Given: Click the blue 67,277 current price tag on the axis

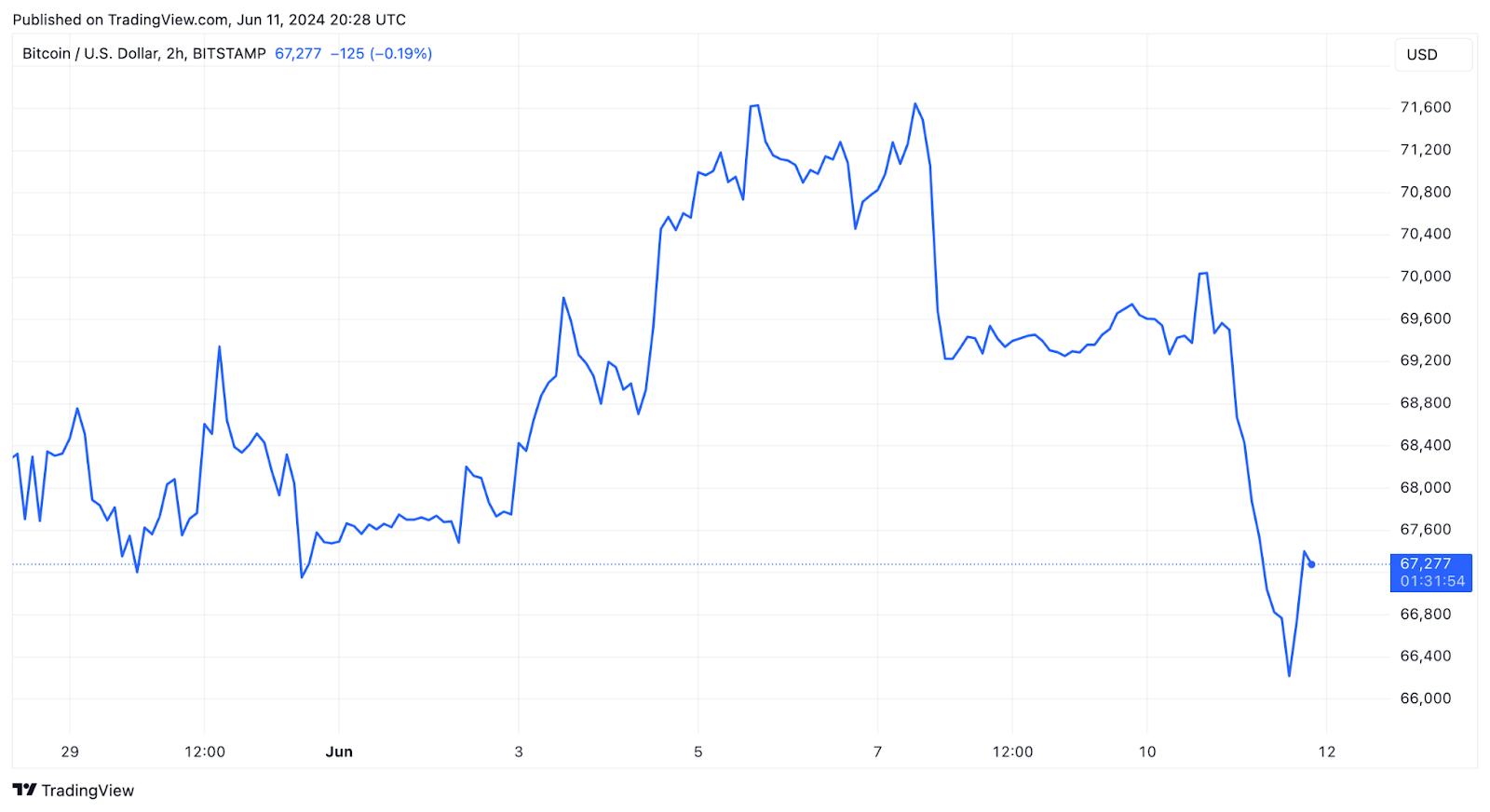Looking at the screenshot, I should tap(1426, 563).
